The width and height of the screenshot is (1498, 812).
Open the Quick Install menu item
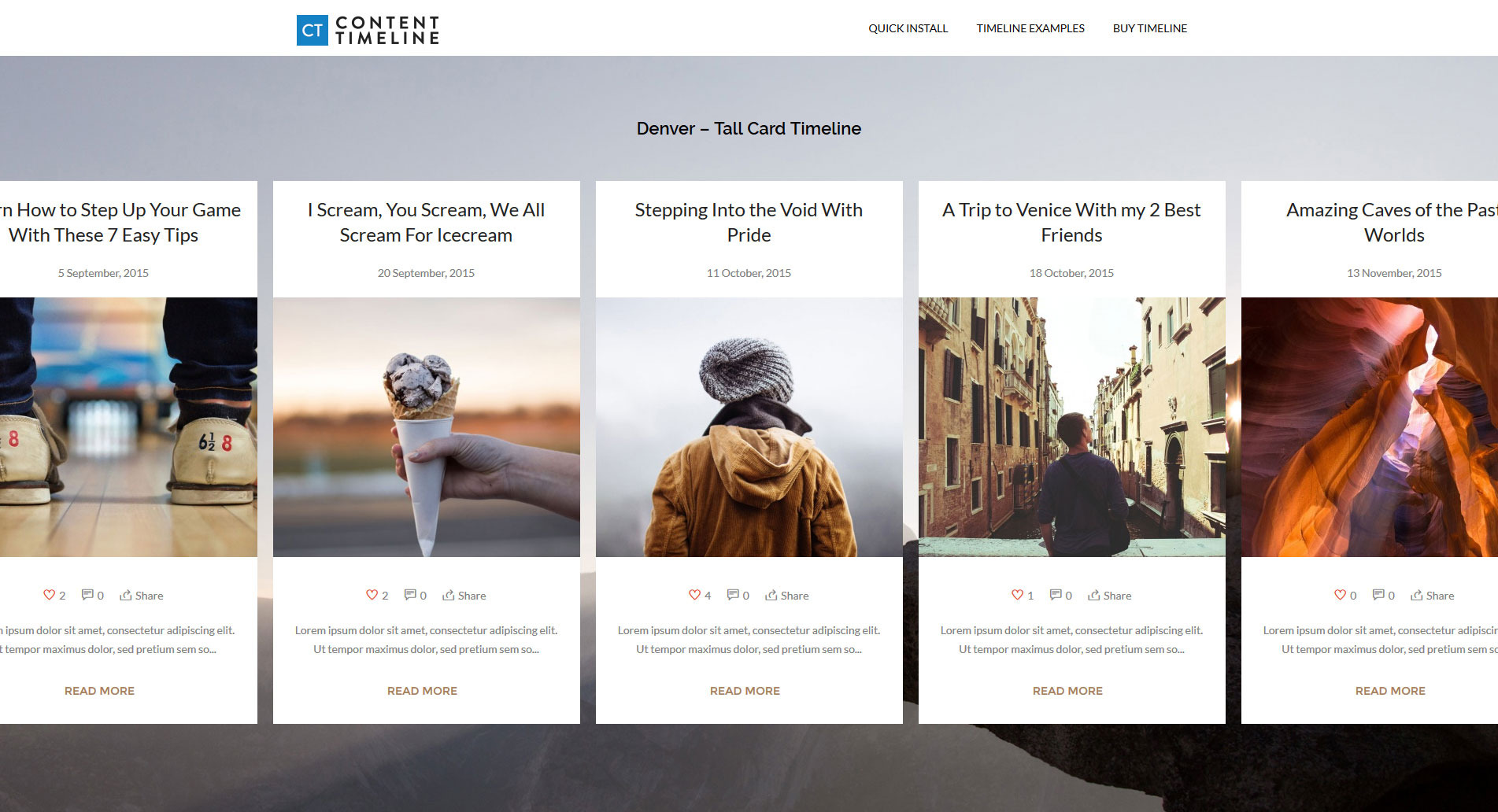click(x=908, y=28)
